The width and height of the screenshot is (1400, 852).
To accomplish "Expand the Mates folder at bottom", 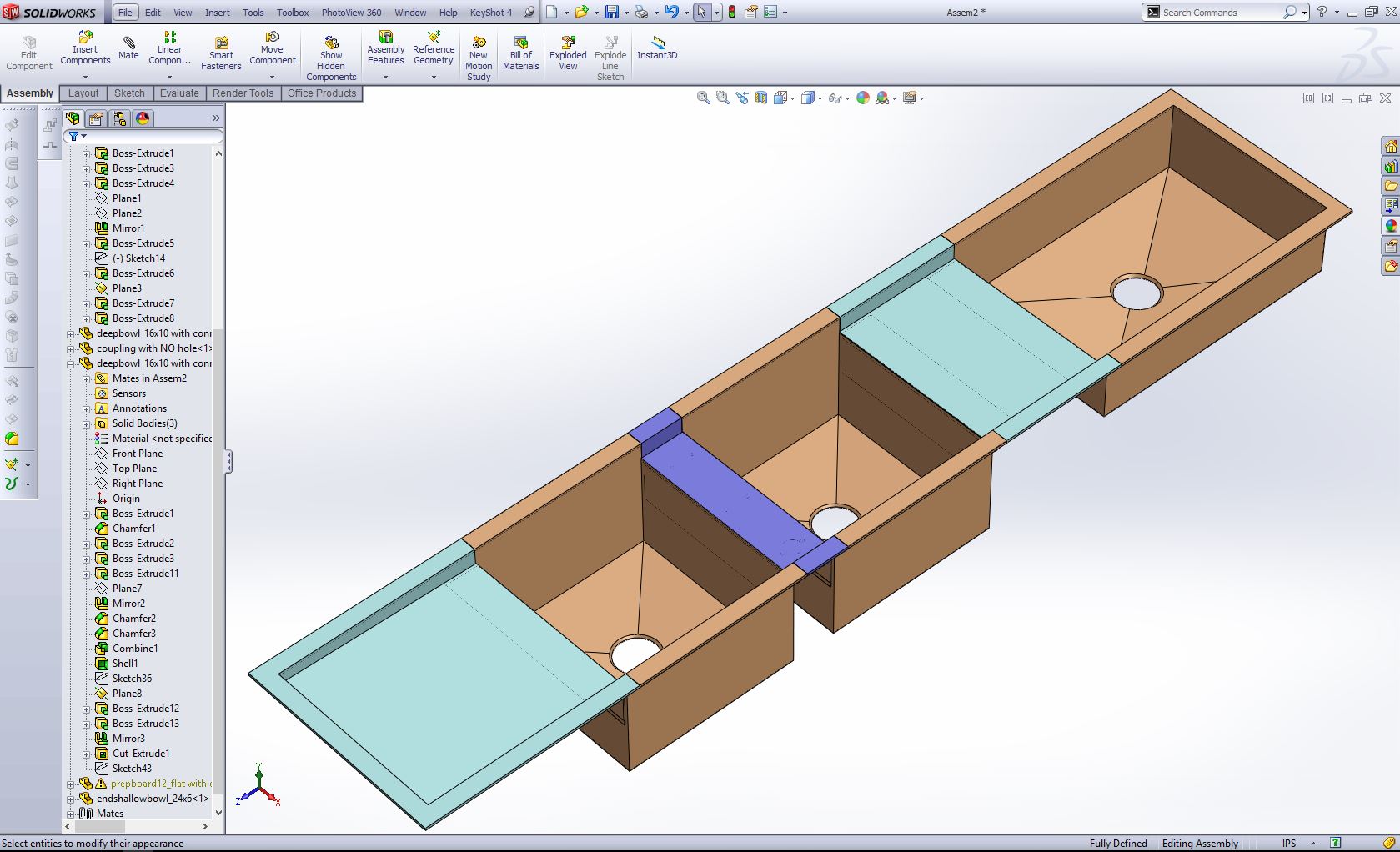I will 71,814.
